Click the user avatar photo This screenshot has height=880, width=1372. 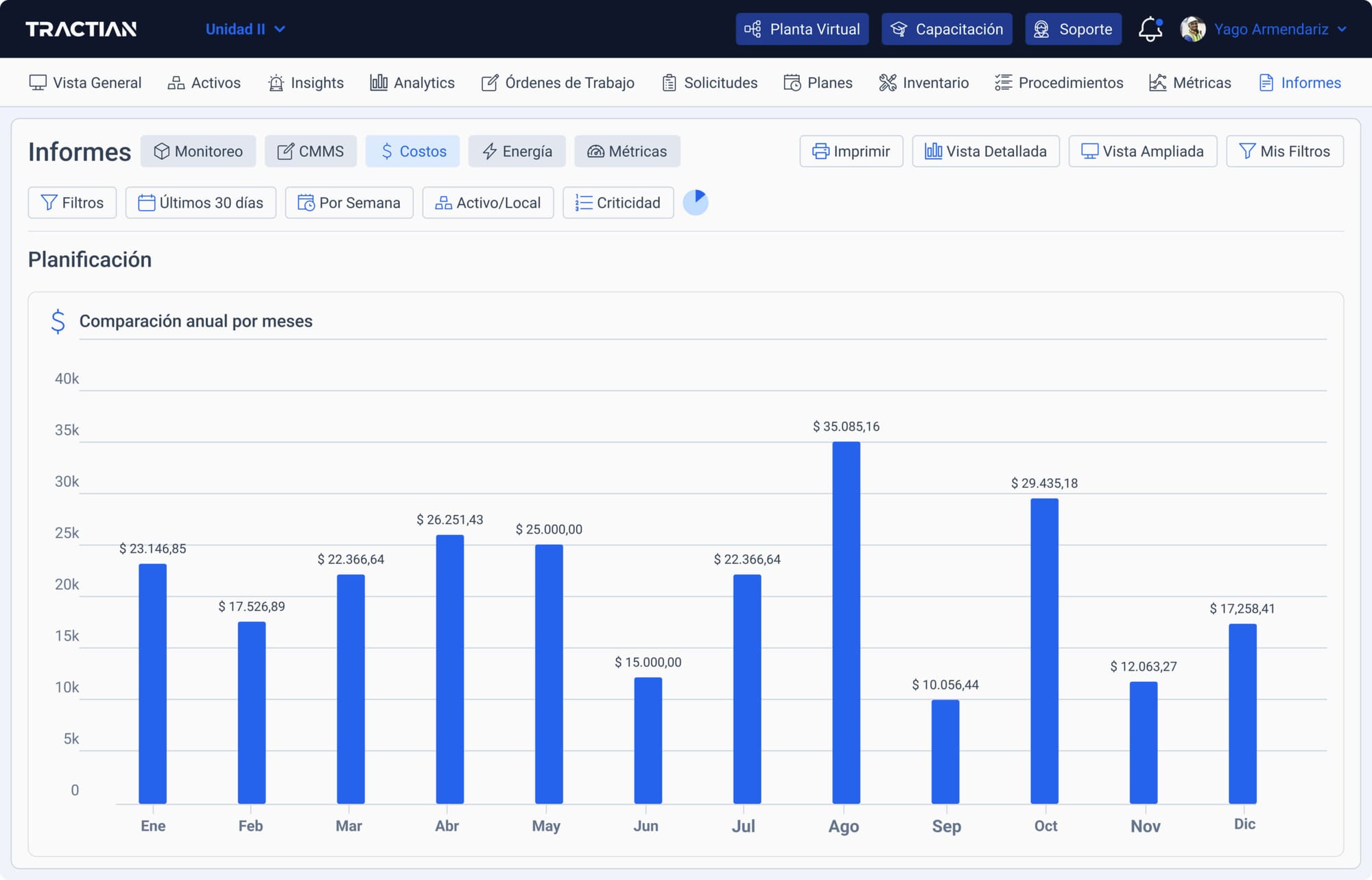(x=1193, y=29)
